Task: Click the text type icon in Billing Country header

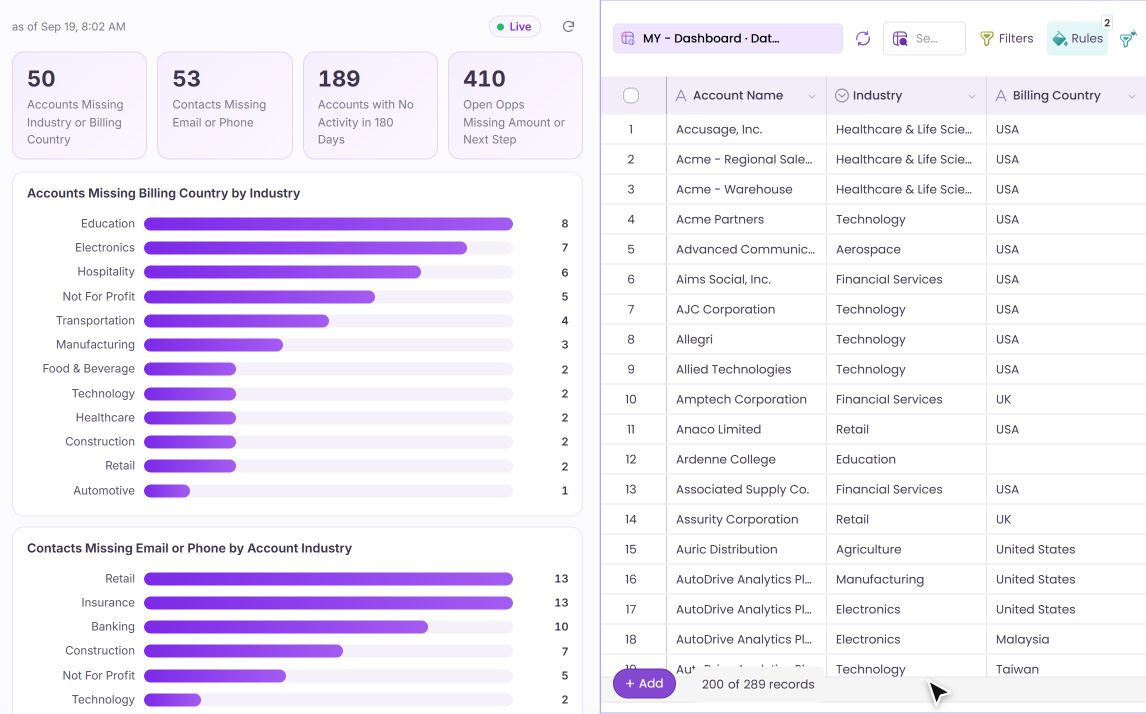Action: click(x=1001, y=95)
